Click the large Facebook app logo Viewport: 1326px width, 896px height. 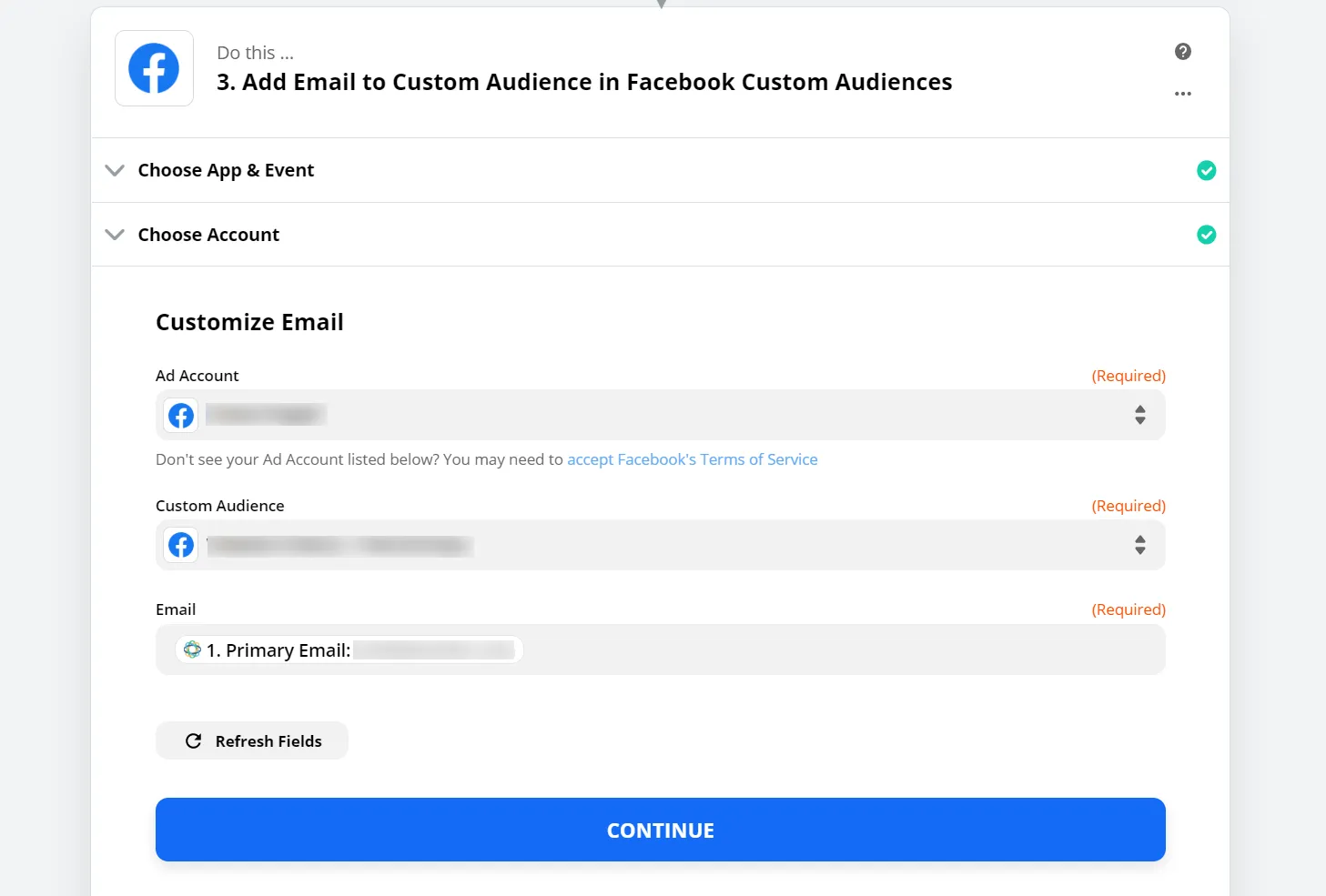(154, 68)
